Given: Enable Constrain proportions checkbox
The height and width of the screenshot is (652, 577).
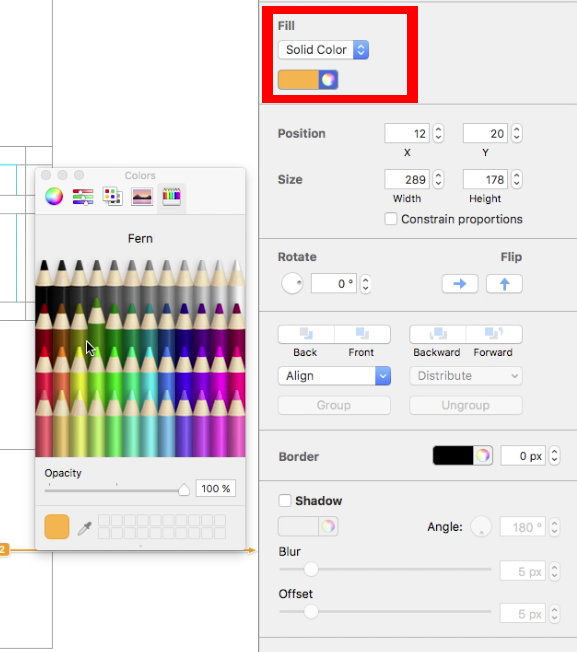Looking at the screenshot, I should (x=391, y=219).
